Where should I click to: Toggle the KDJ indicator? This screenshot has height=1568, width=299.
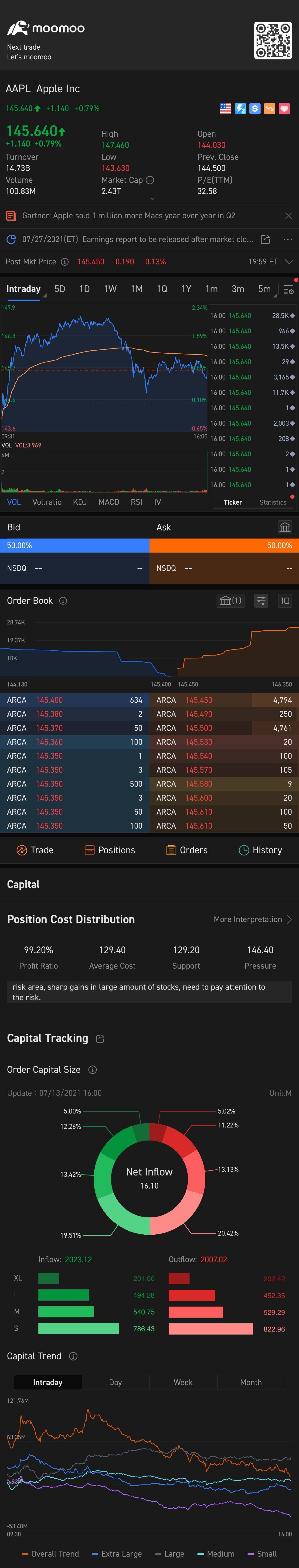coord(80,502)
